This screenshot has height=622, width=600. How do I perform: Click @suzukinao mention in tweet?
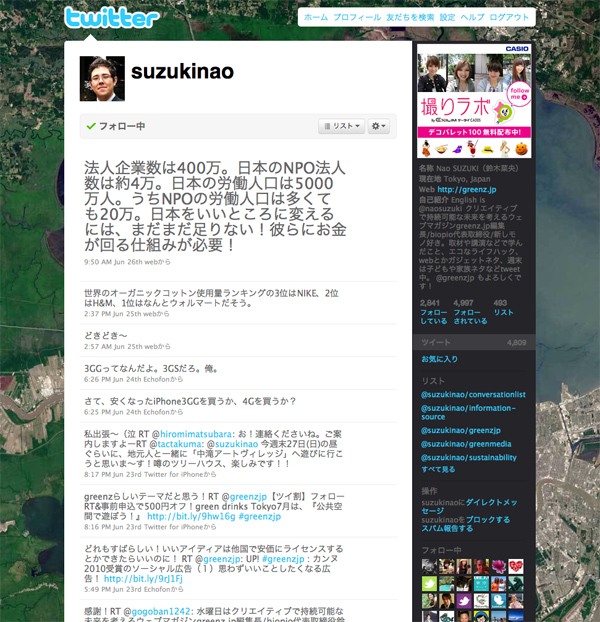pyautogui.click(x=236, y=444)
